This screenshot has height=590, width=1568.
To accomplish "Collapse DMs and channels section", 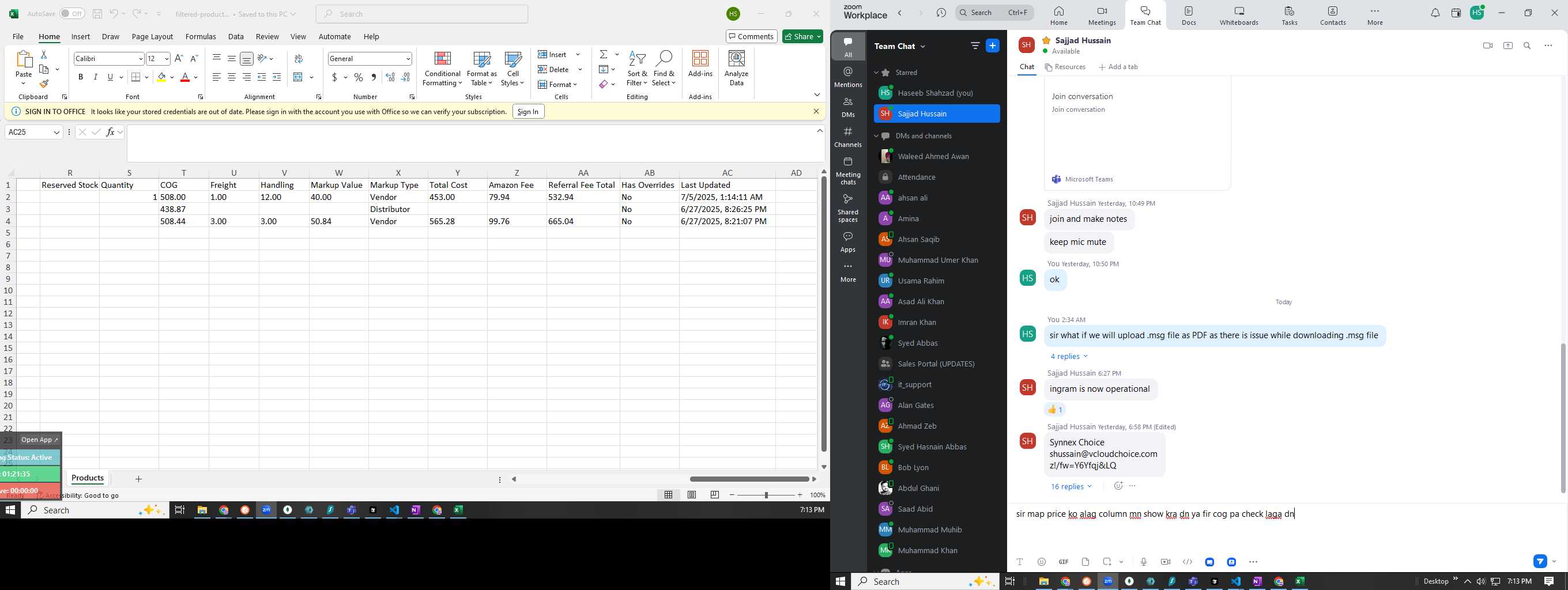I will click(x=876, y=135).
